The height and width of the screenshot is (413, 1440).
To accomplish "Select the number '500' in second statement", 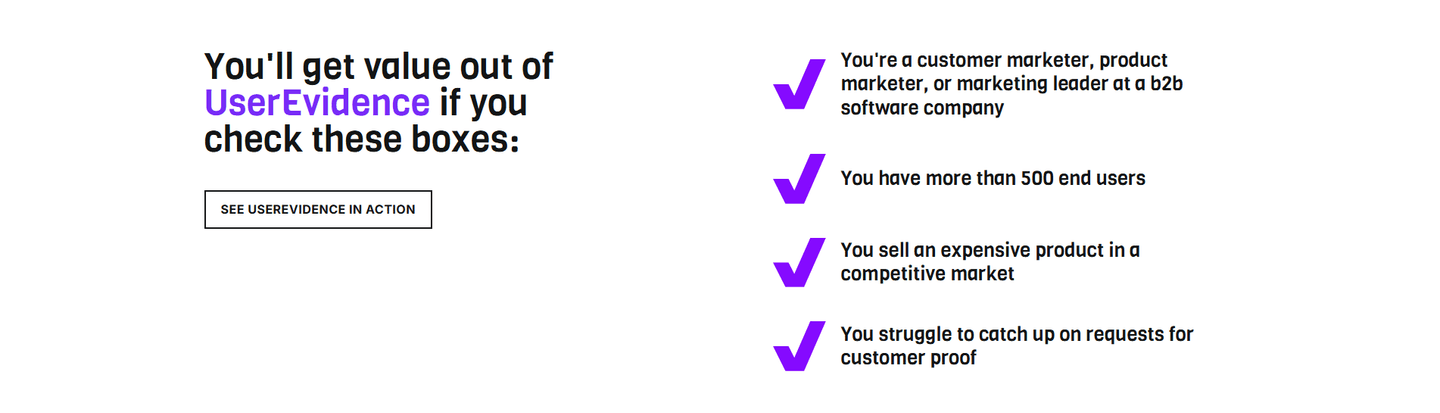I will coord(1038,179).
